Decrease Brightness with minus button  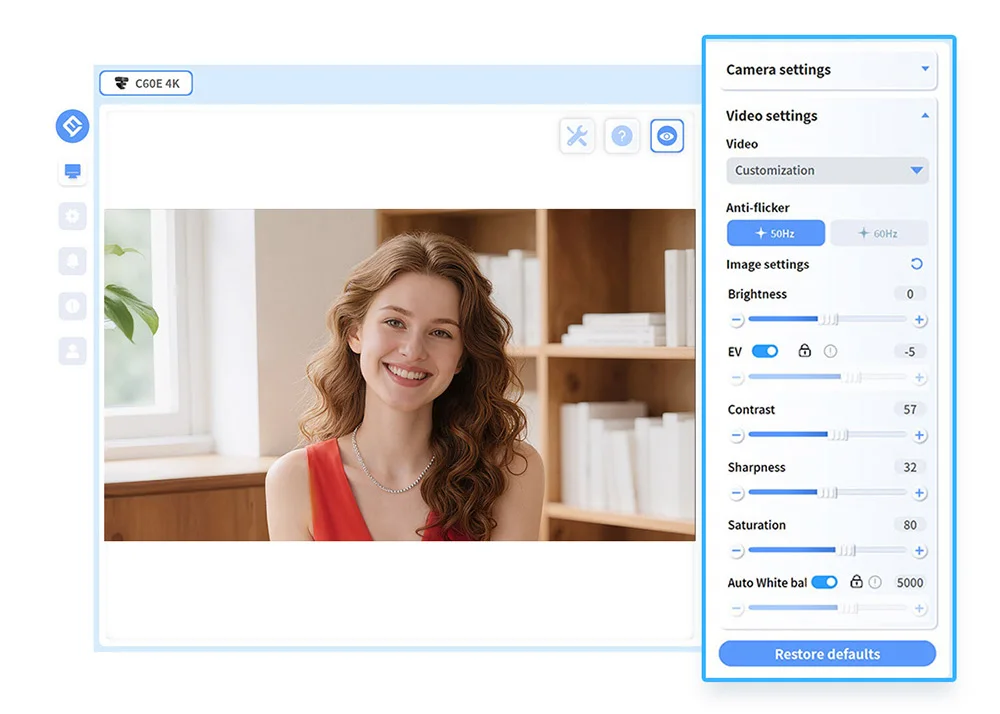pyautogui.click(x=737, y=319)
